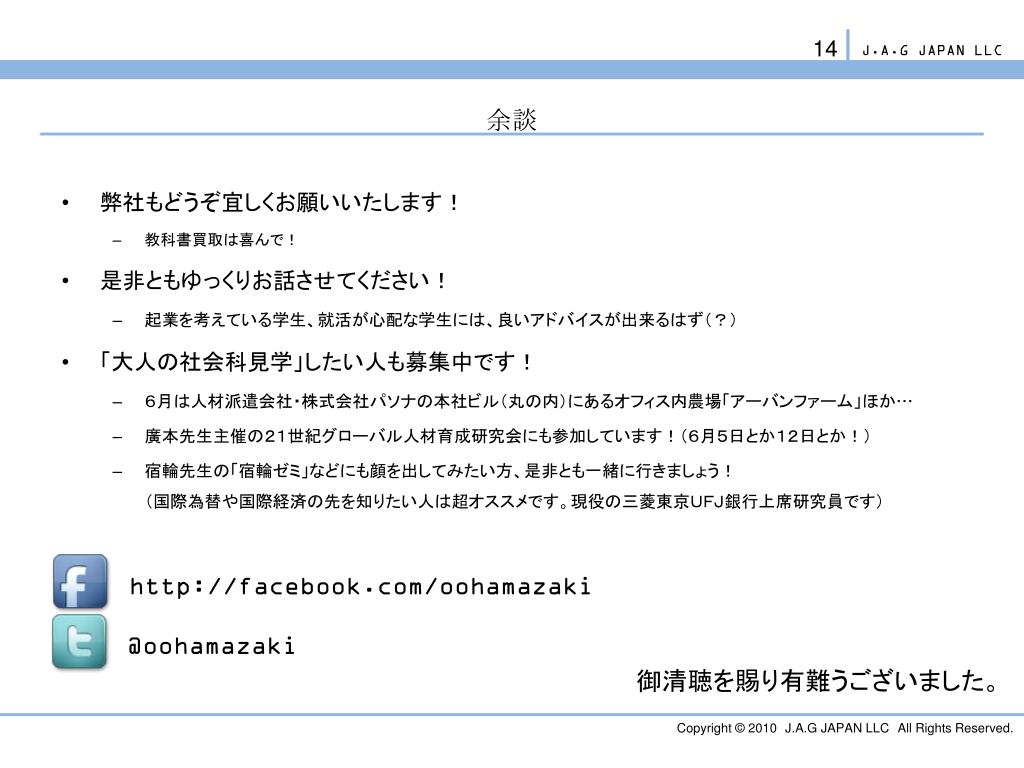
Task: Select the bullet 是非ともゆっくりお話させてください!
Action: coord(274,281)
